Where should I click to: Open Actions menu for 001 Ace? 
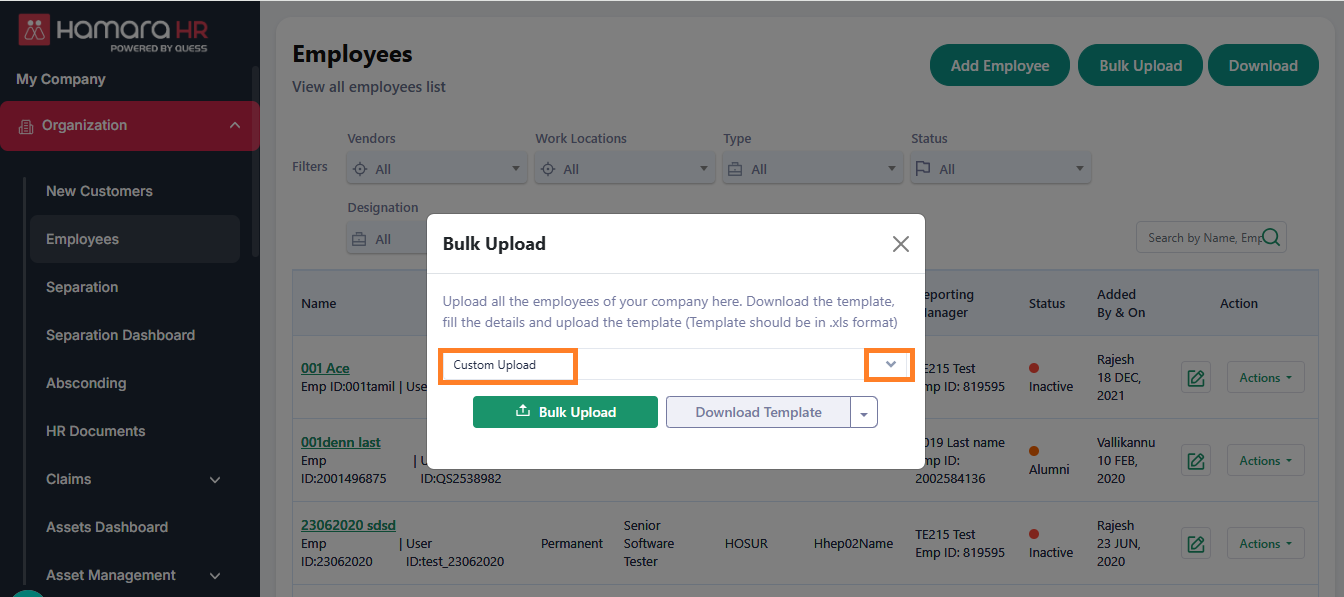click(1265, 378)
